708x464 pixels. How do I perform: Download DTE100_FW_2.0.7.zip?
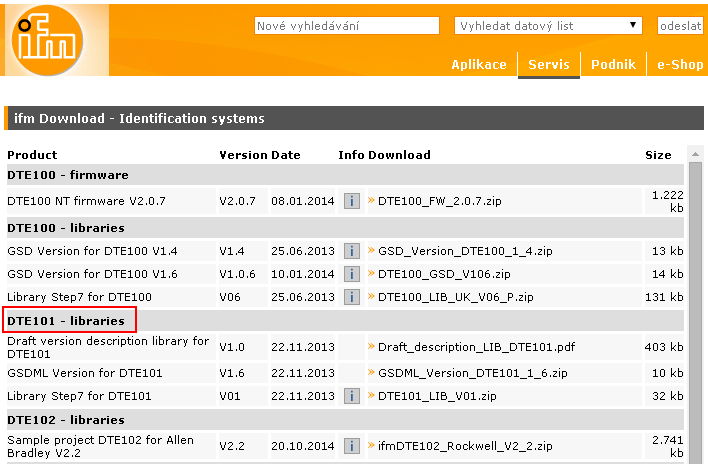pyautogui.click(x=439, y=201)
